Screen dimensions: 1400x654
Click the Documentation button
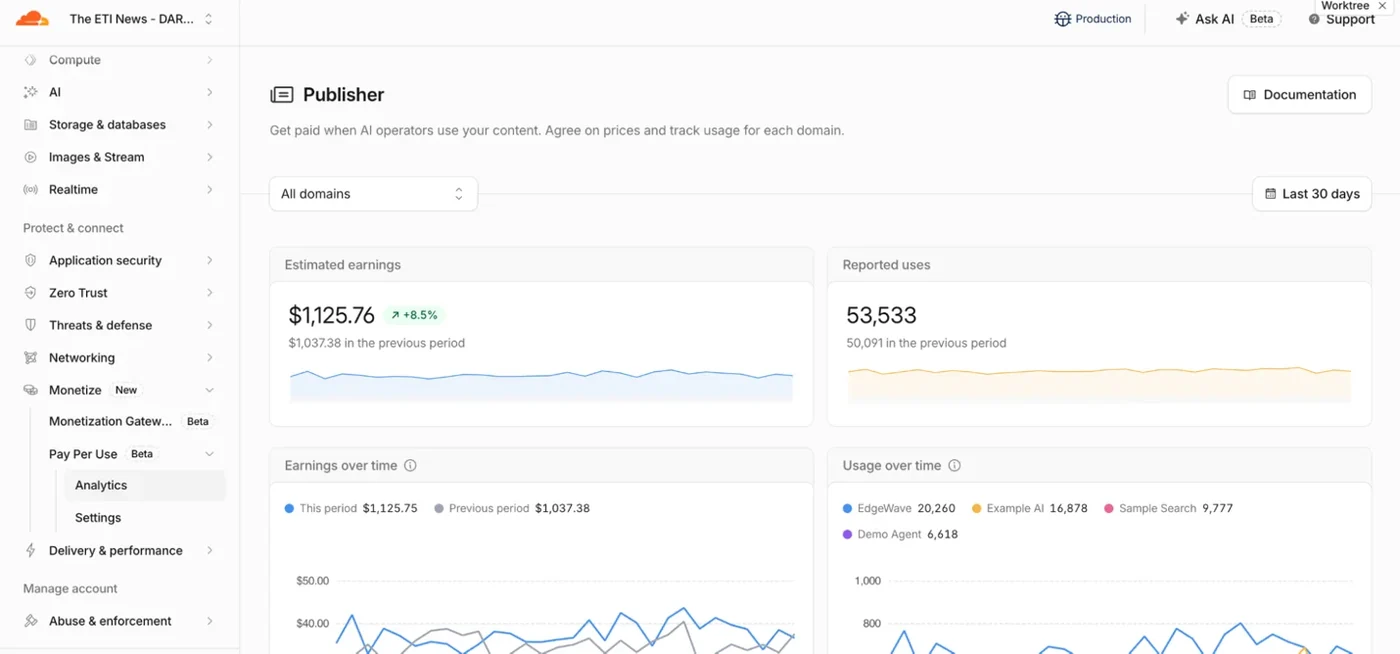(x=1299, y=95)
